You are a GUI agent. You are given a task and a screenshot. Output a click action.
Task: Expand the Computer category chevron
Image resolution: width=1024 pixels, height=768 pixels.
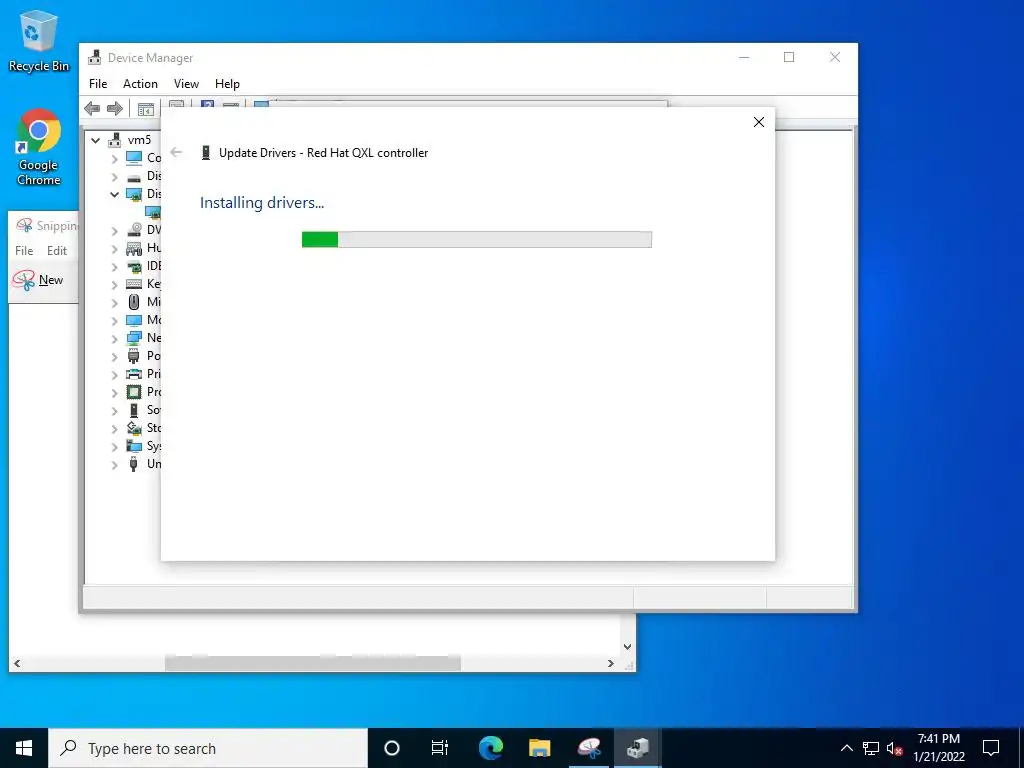click(x=114, y=158)
